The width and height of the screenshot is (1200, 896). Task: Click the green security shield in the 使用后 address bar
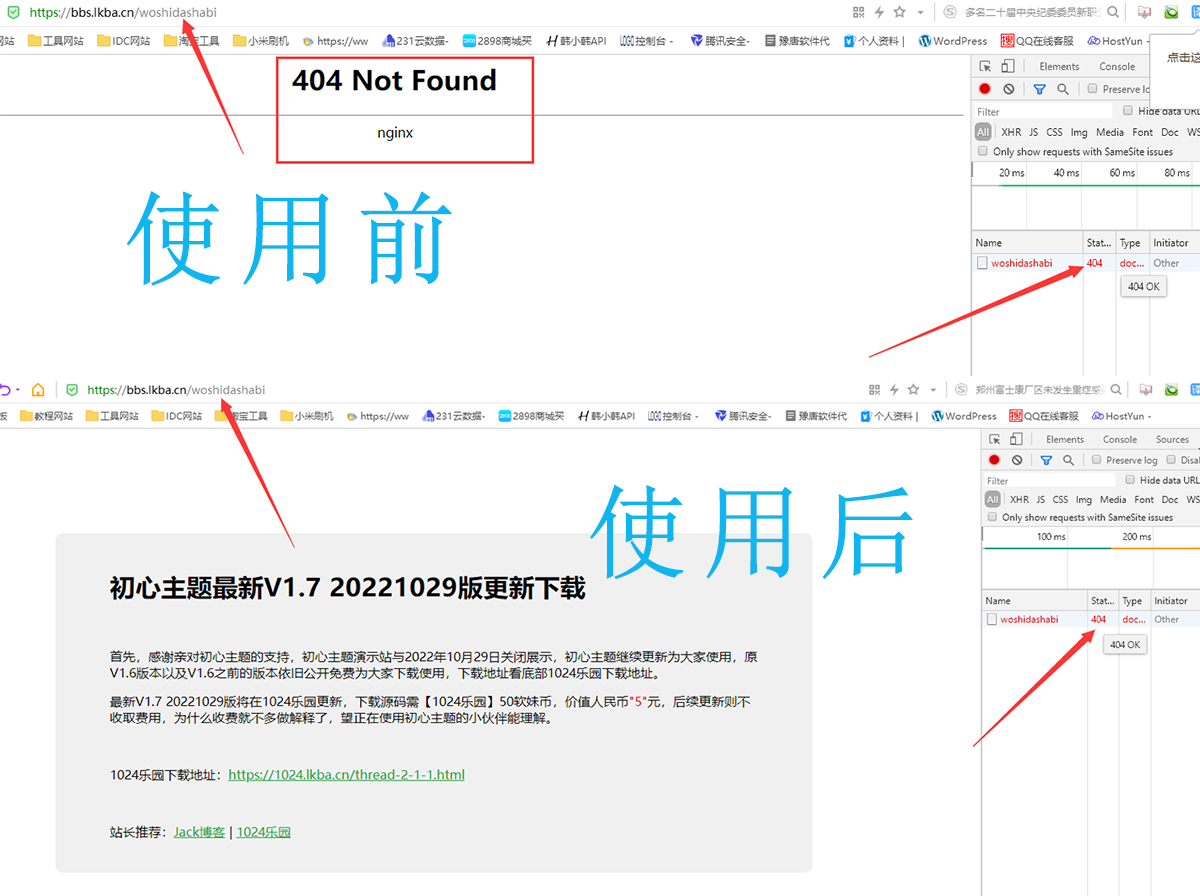coord(72,390)
